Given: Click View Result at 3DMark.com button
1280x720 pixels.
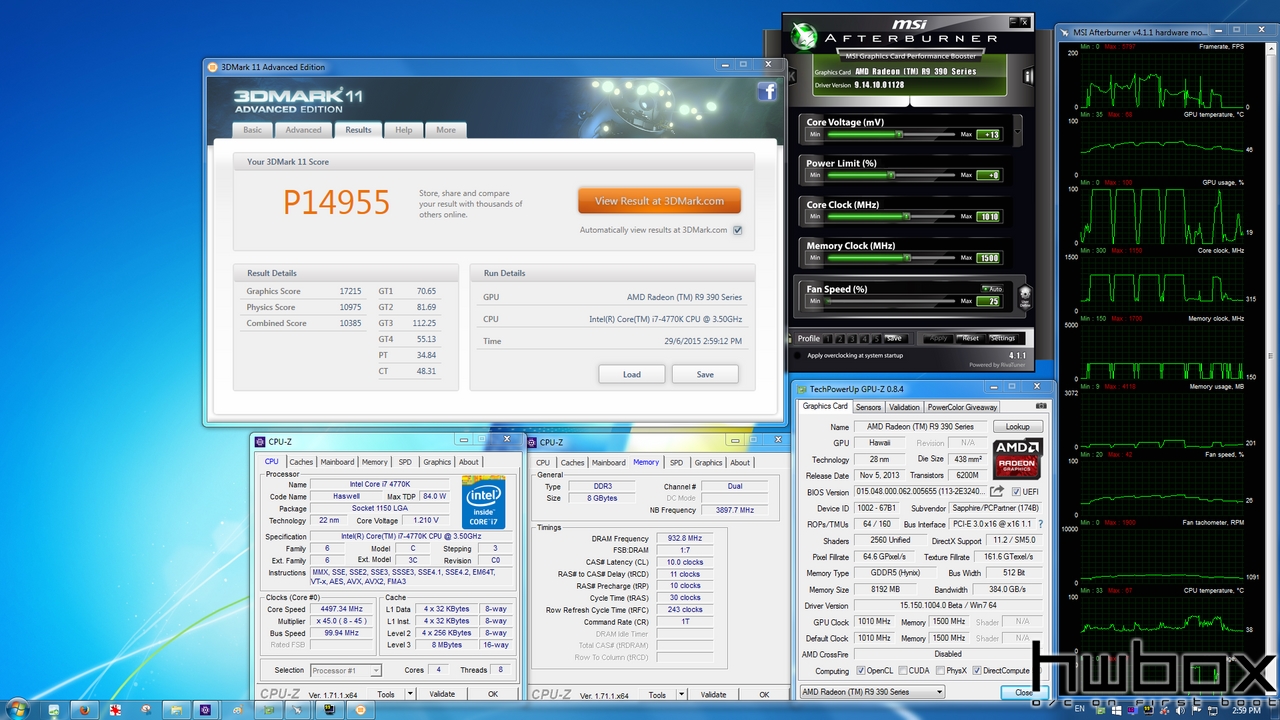Looking at the screenshot, I should click(659, 200).
